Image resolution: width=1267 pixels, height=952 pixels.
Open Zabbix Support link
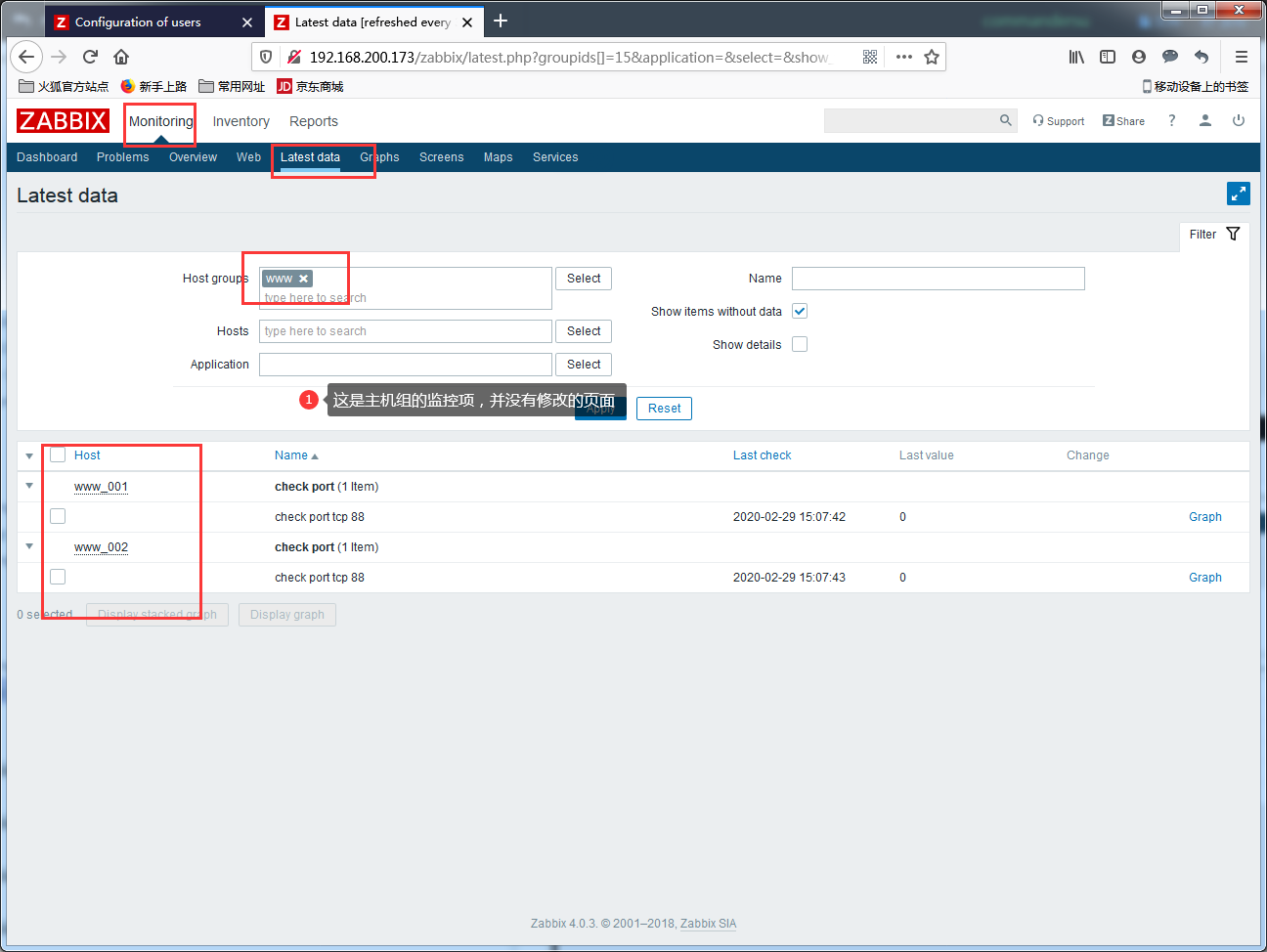pyautogui.click(x=1059, y=121)
